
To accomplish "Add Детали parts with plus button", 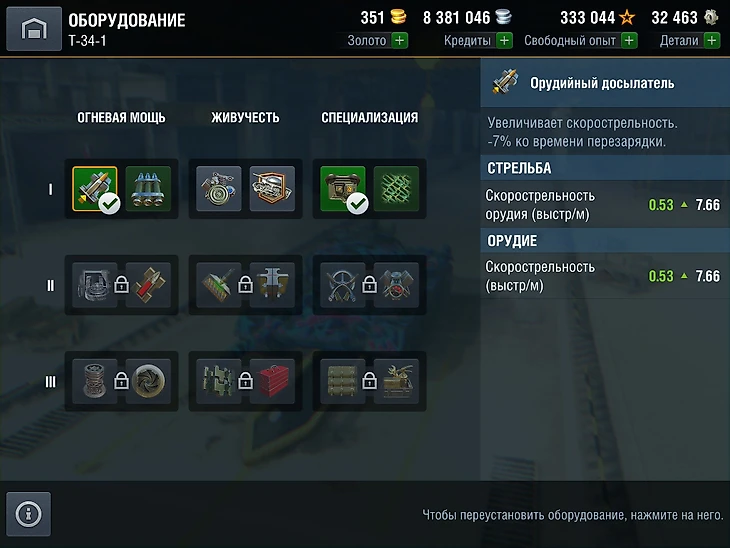I will coord(712,41).
